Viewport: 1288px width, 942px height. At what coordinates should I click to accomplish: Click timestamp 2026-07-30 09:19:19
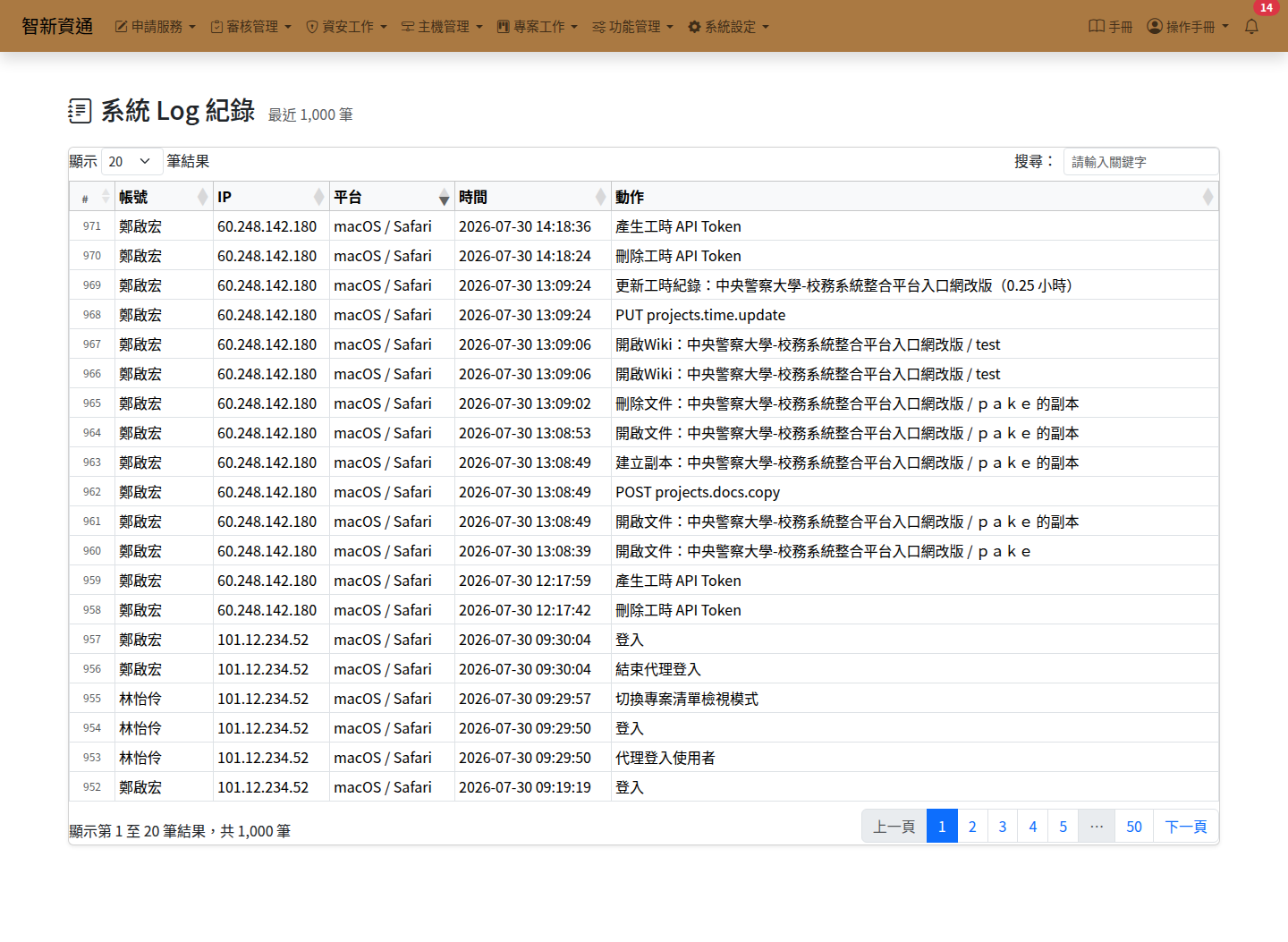click(x=525, y=787)
